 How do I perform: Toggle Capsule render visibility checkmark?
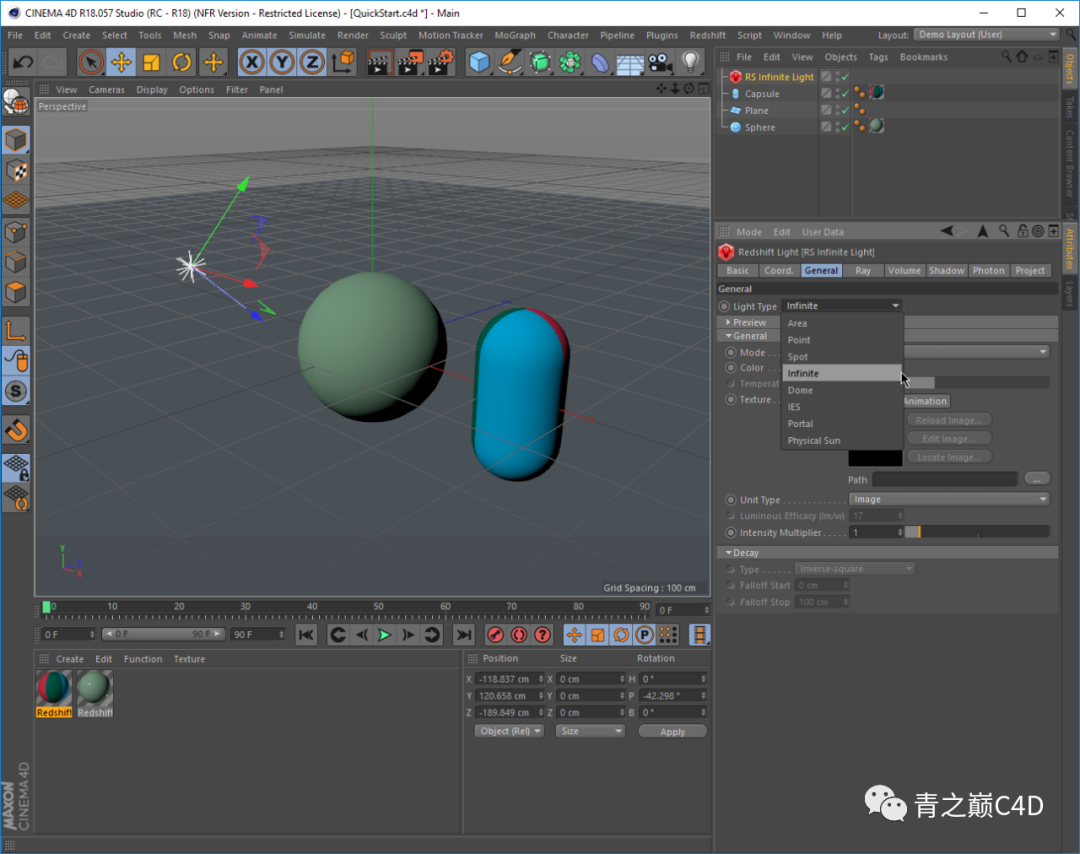(x=845, y=94)
